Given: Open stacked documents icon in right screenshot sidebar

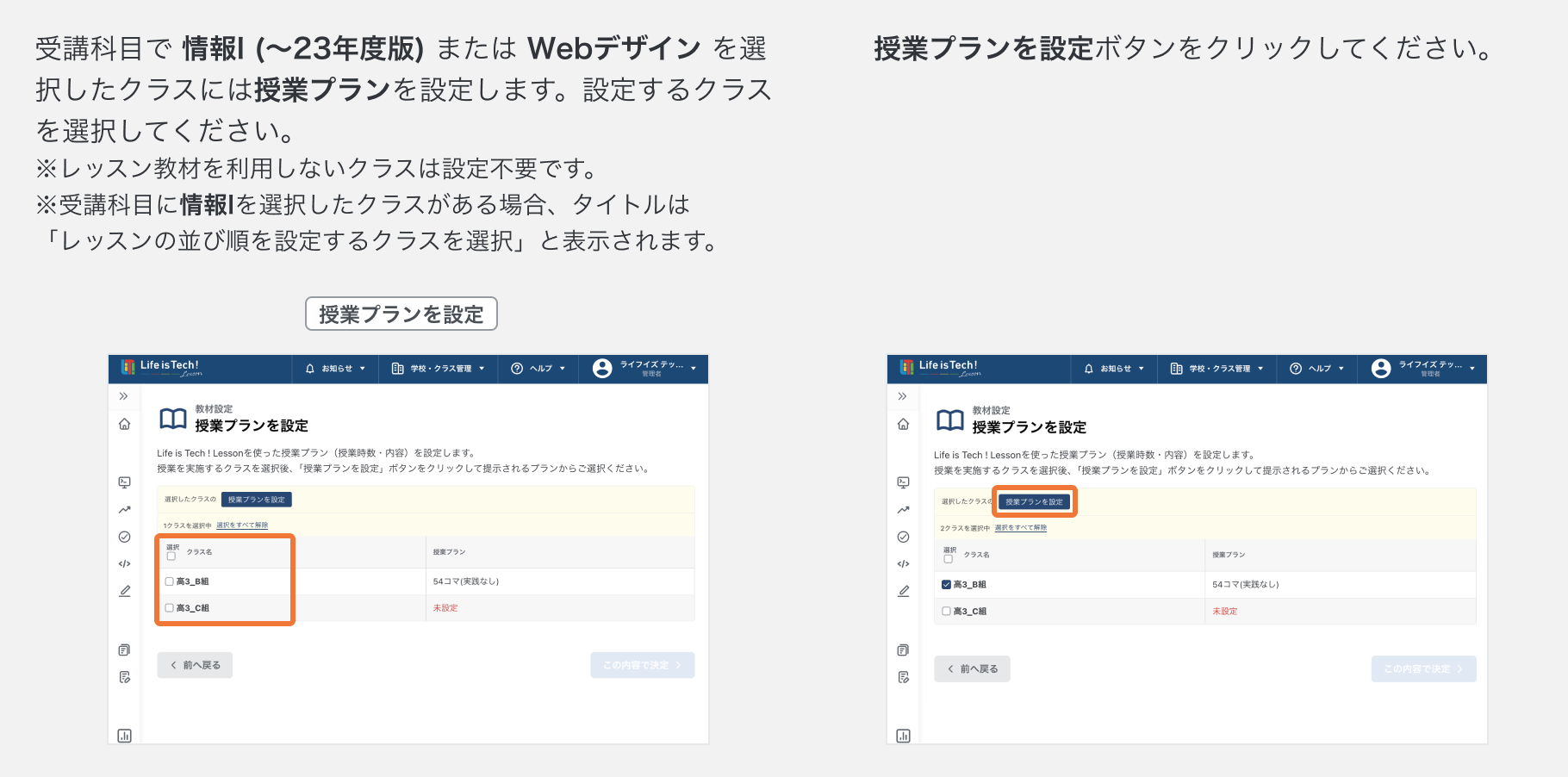Looking at the screenshot, I should click(x=903, y=650).
